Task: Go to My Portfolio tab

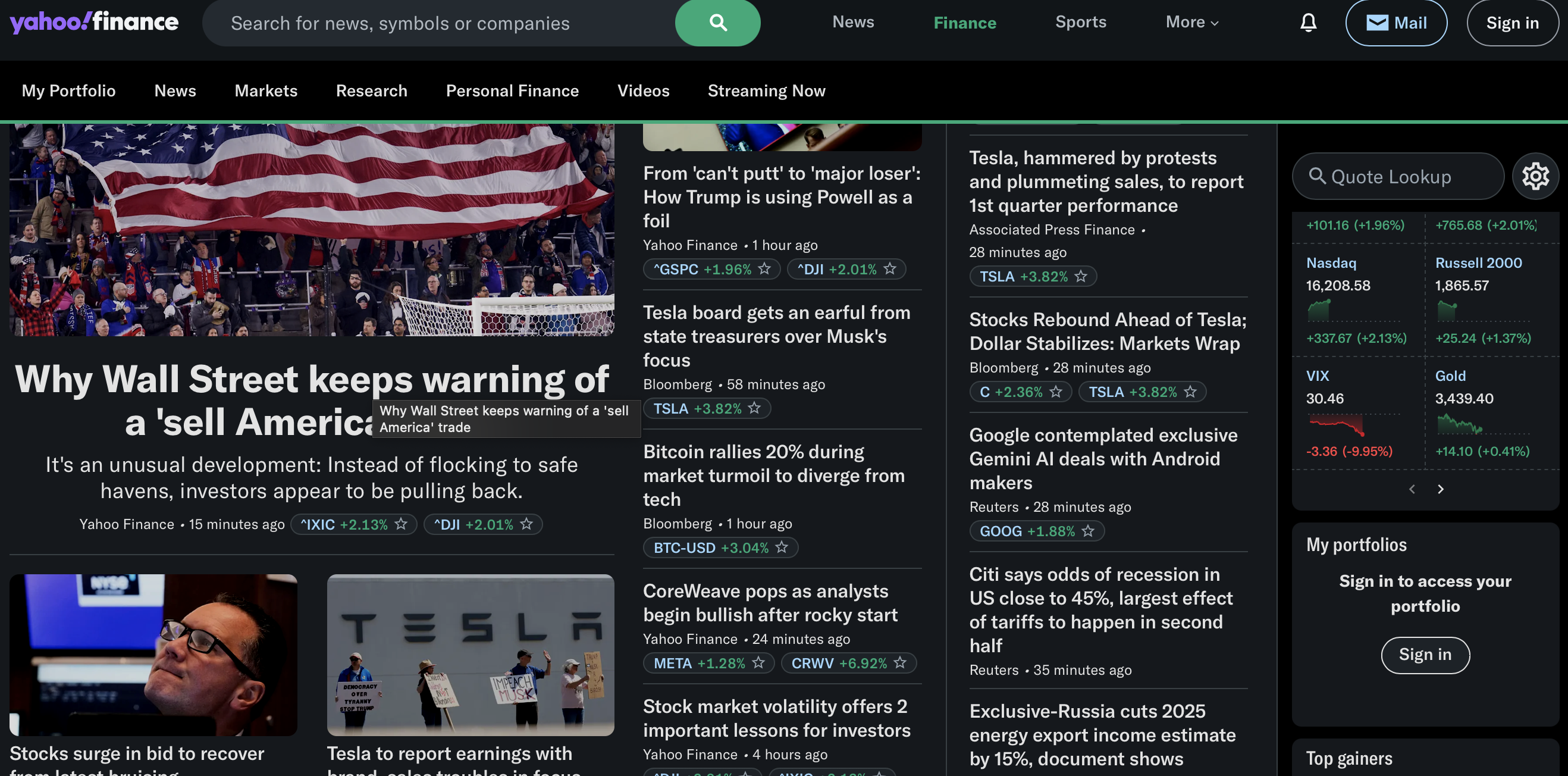Action: tap(69, 91)
